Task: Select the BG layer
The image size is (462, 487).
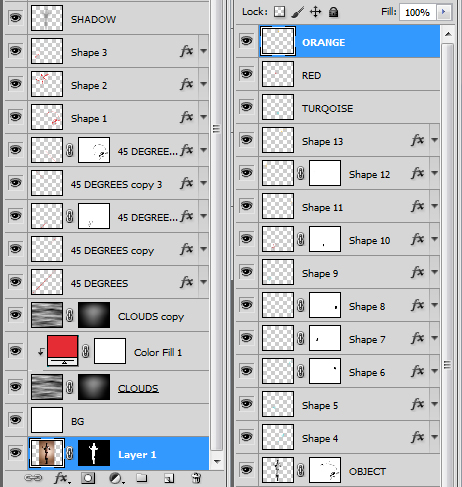Action: (x=107, y=420)
